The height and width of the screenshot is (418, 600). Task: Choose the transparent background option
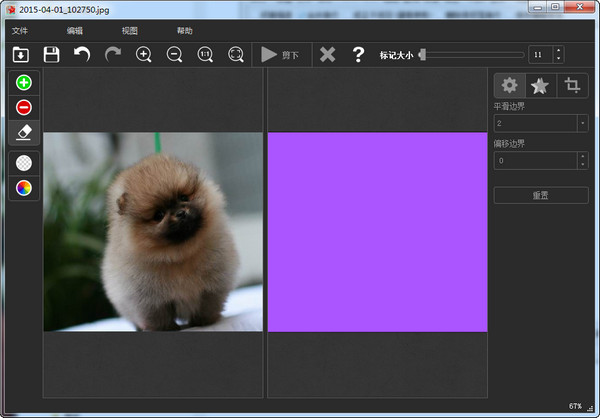coord(24,163)
